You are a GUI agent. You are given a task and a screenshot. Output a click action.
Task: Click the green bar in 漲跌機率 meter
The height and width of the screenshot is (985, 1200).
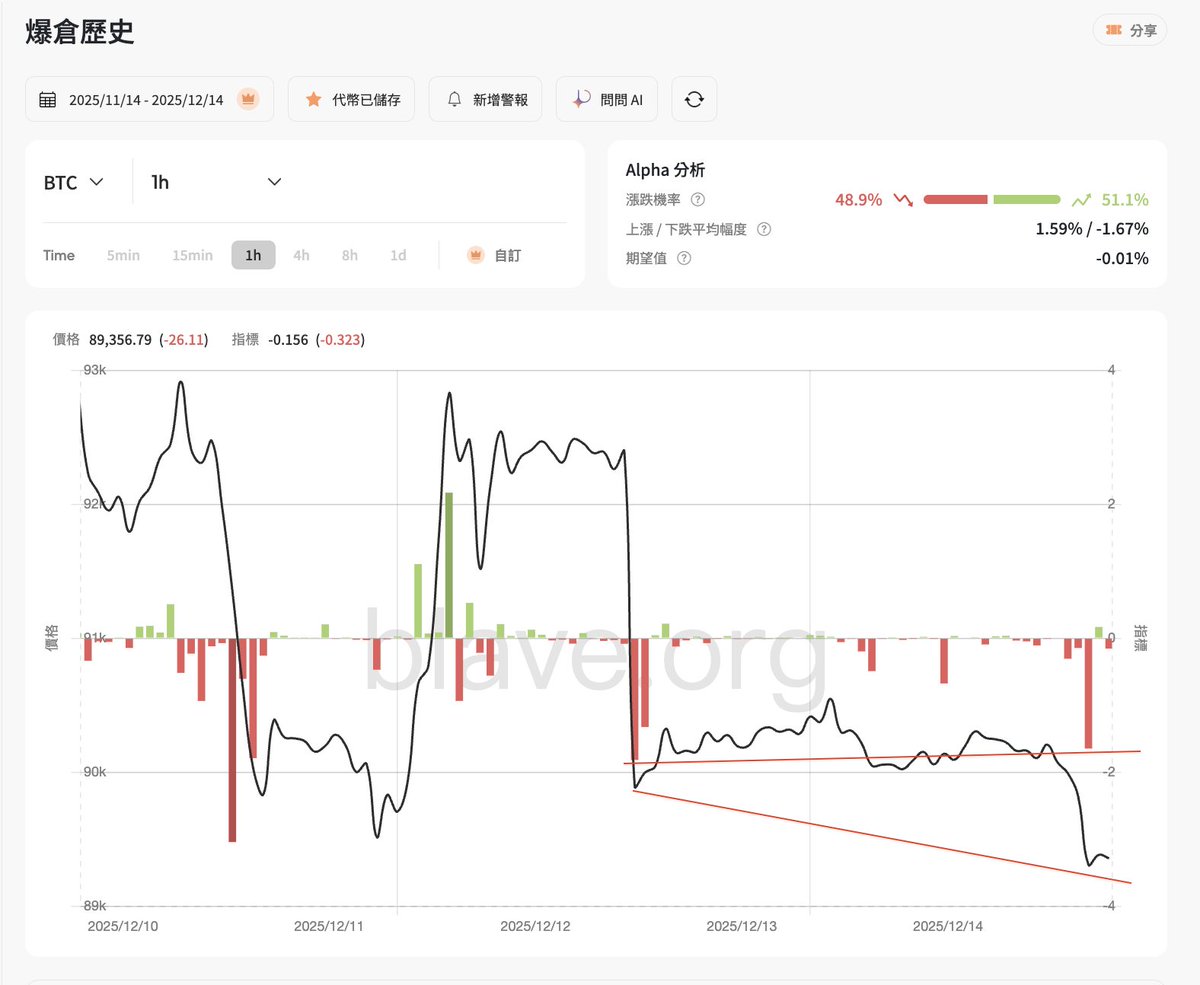(1026, 200)
